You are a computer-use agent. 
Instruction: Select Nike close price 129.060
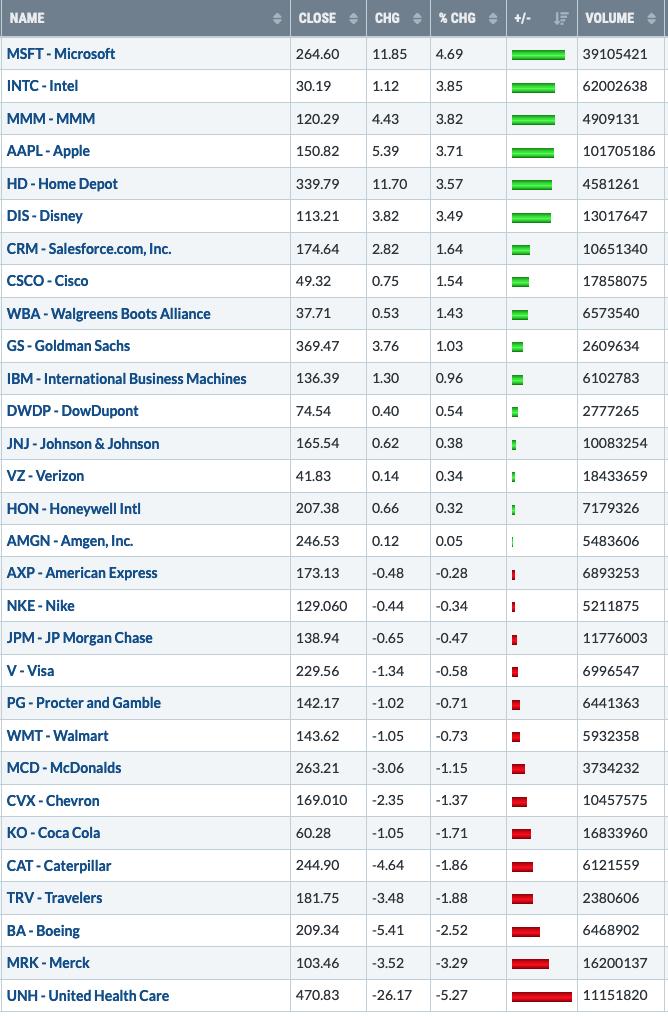pyautogui.click(x=321, y=606)
